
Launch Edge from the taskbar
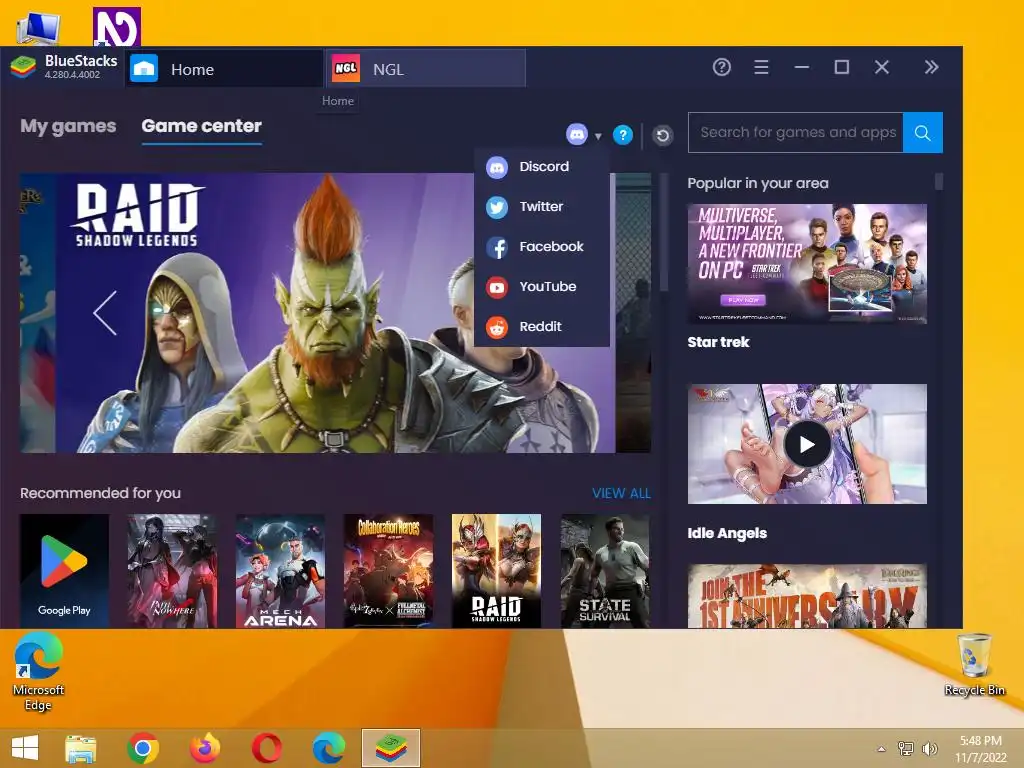pos(328,748)
